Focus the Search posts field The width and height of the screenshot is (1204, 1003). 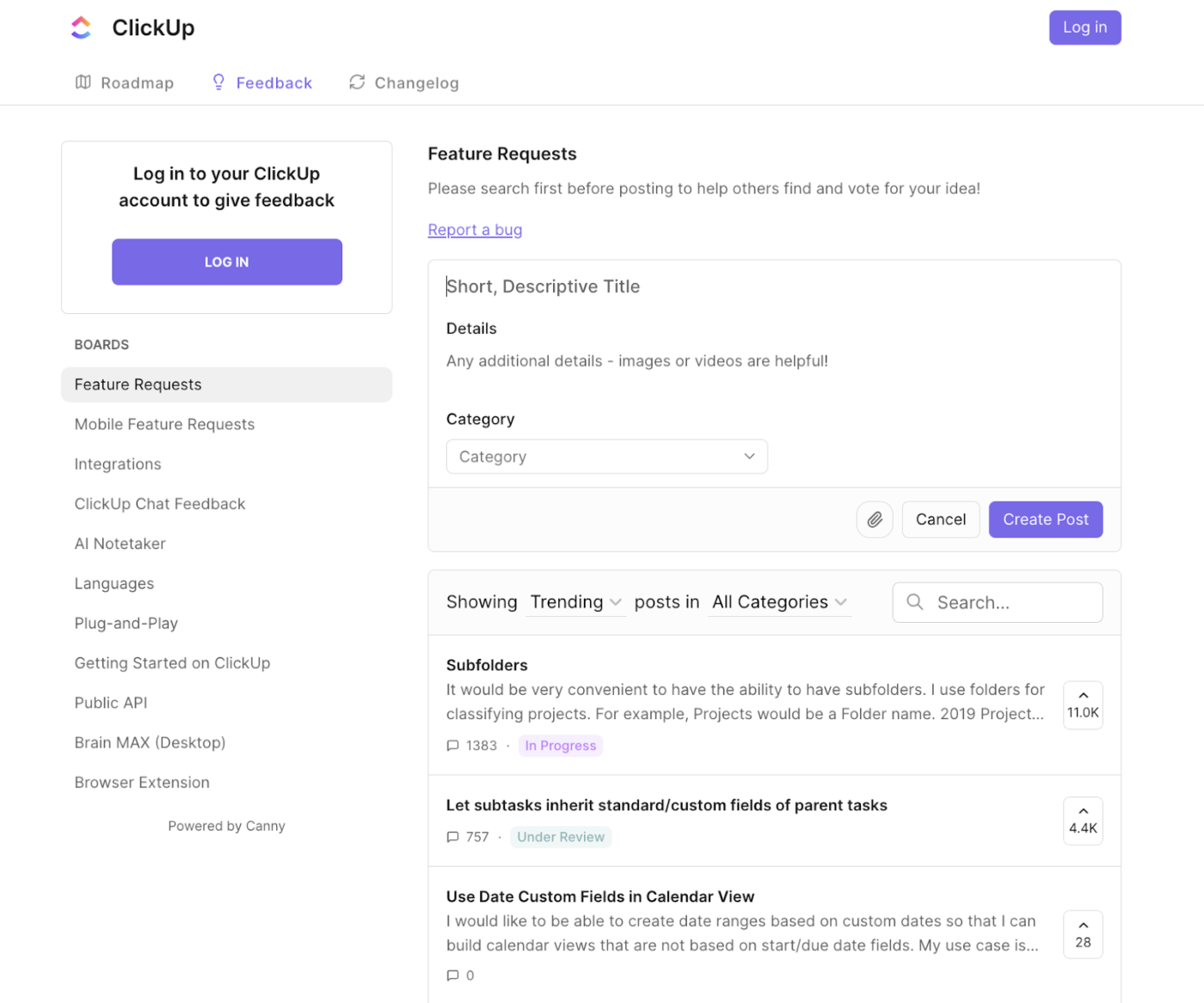998,602
